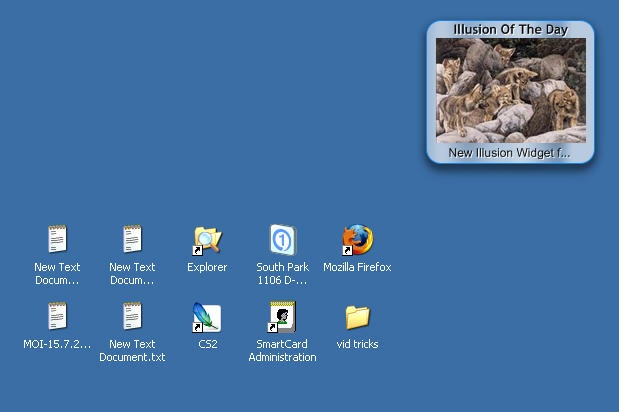Select the CS2 feather shortcut icon
619x412 pixels.
[207, 317]
